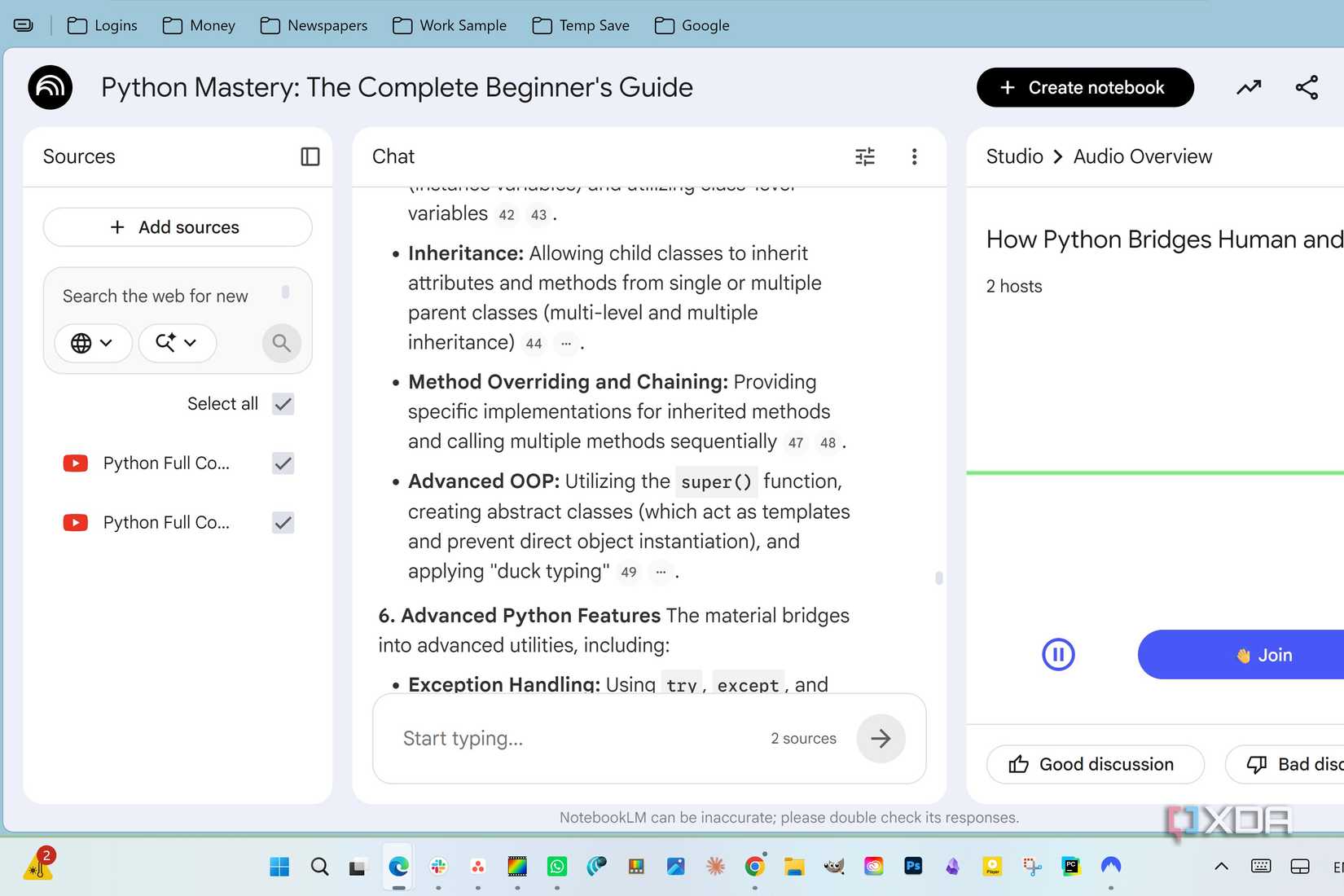Click the chat panel scrollbar thumb
Image resolution: width=1344 pixels, height=896 pixels.
[939, 578]
